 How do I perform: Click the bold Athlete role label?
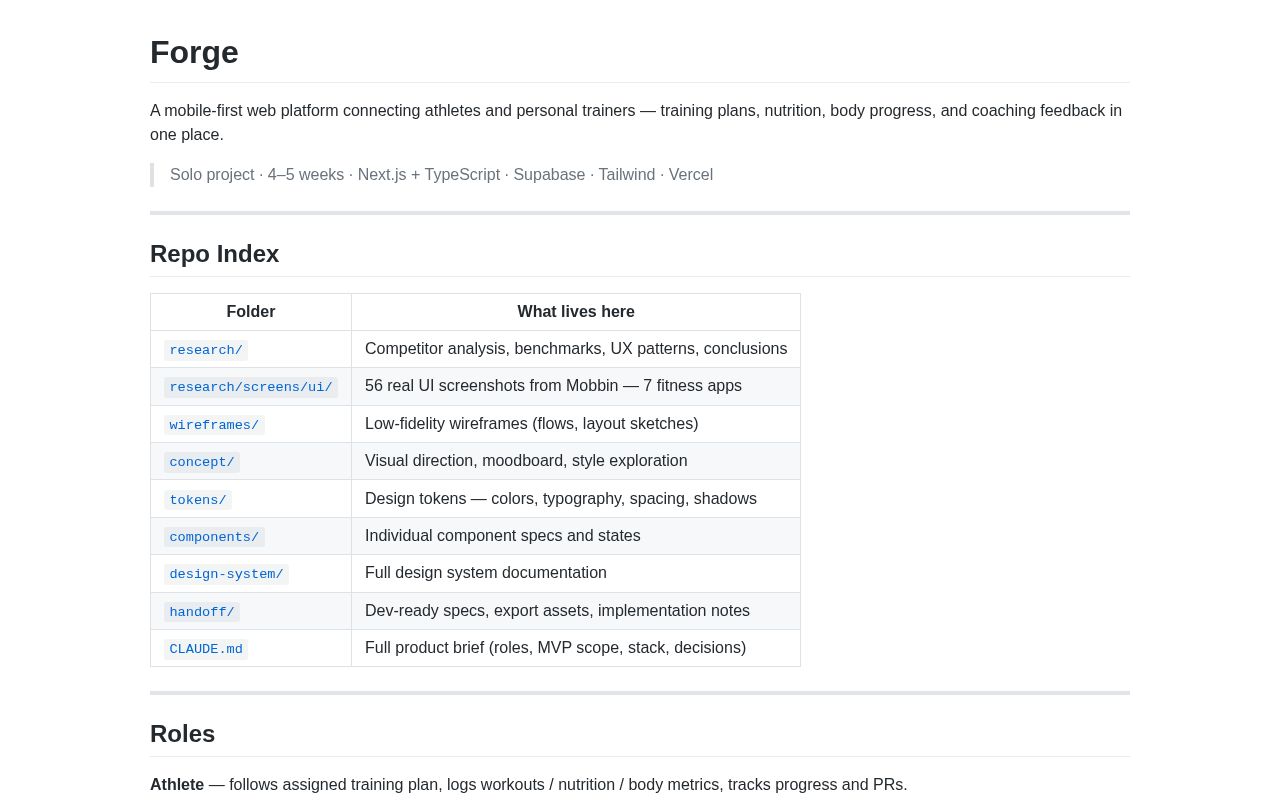(x=177, y=785)
